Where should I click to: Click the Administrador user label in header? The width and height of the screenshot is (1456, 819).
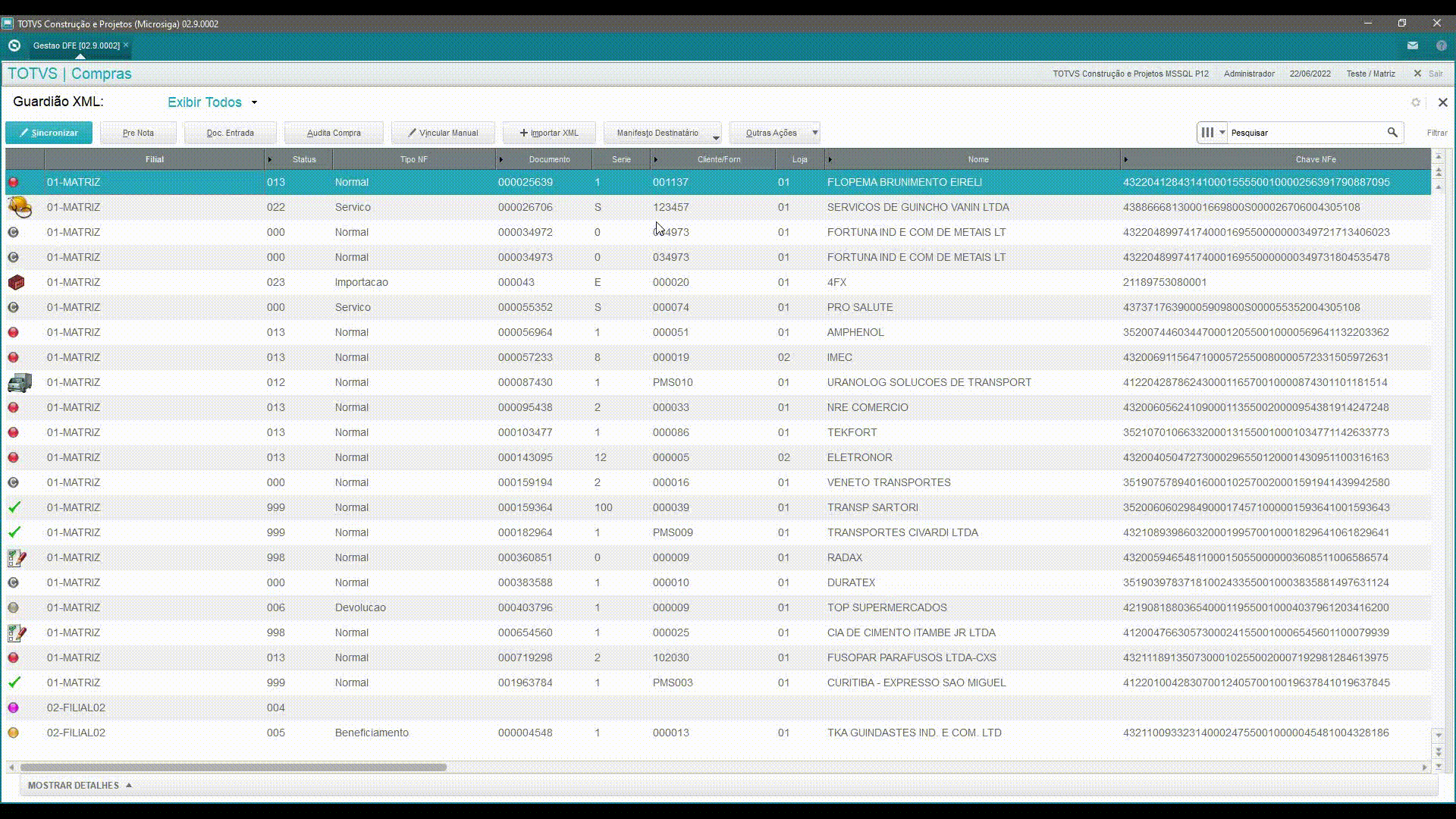click(x=1249, y=74)
